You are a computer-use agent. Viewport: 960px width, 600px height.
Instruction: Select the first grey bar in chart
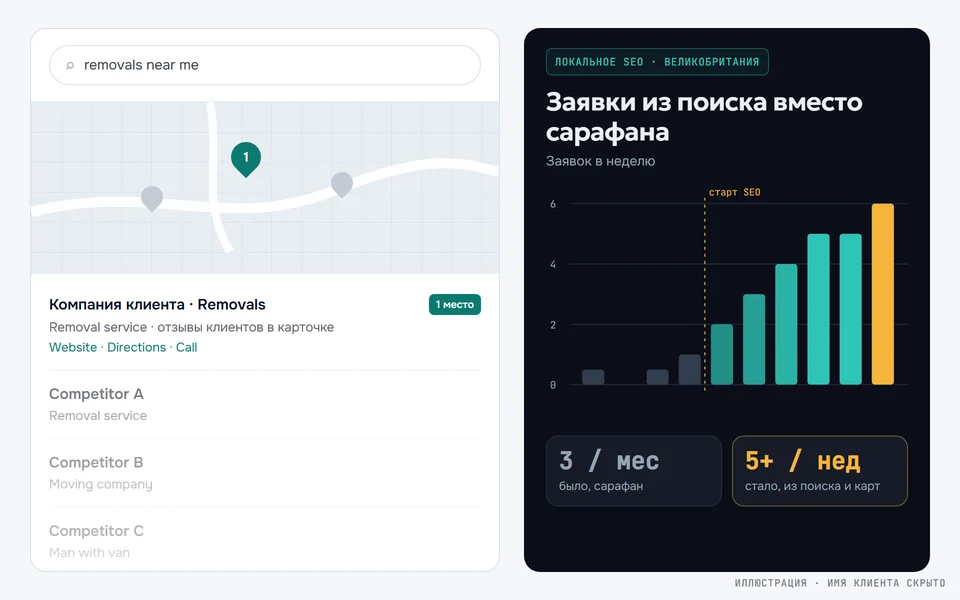pos(593,377)
